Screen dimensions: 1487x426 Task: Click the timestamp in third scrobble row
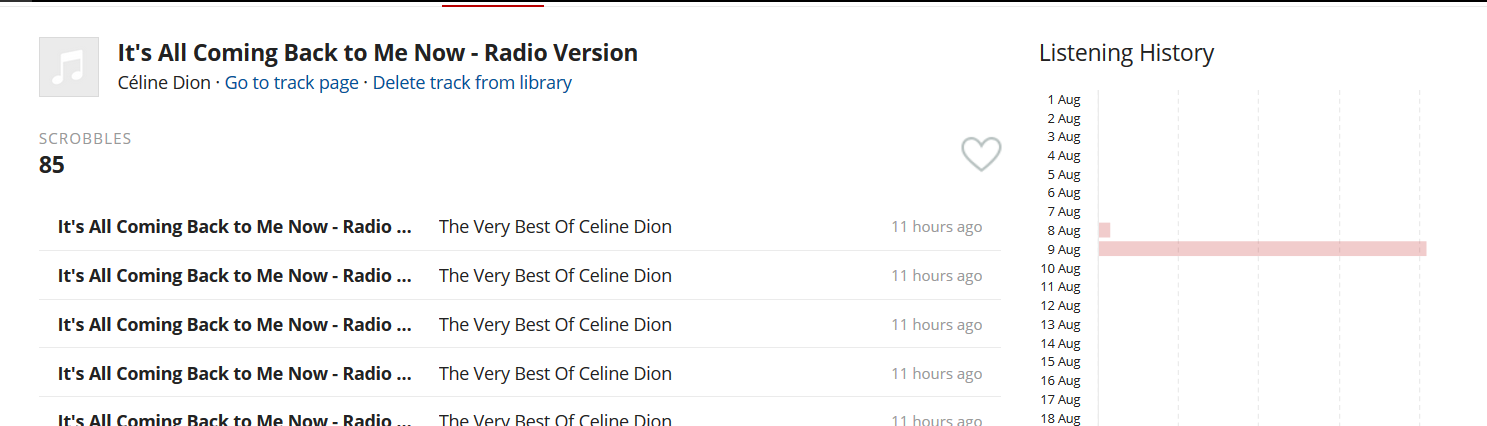pos(936,325)
